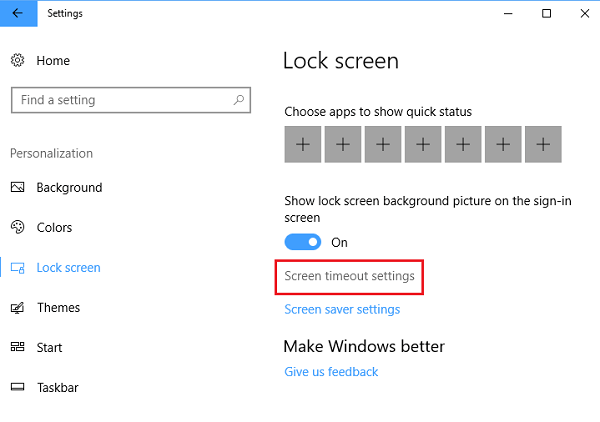Click the Lock screen monitor icon
This screenshot has height=422, width=600.
[18, 268]
